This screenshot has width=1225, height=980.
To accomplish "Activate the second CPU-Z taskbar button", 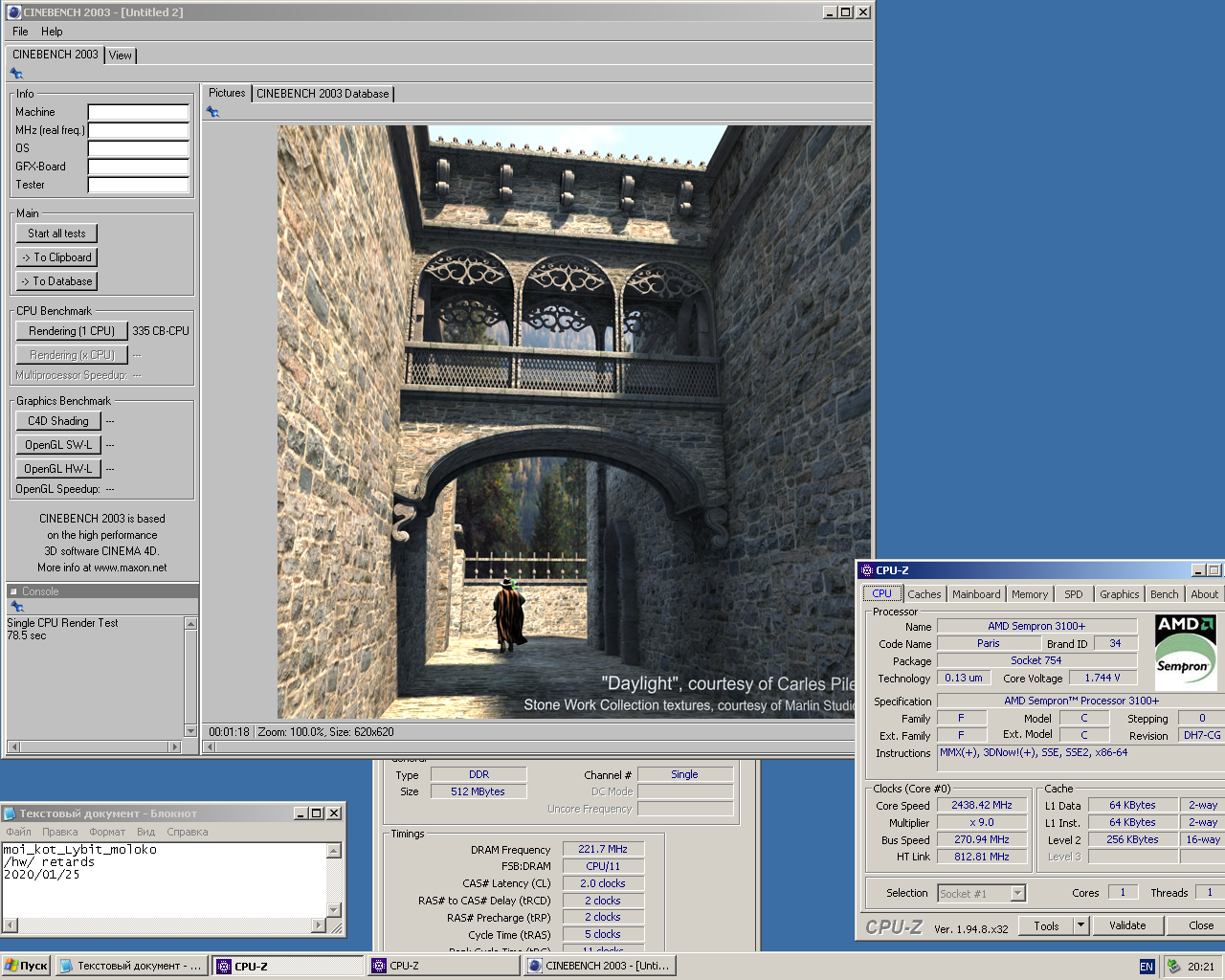I will [x=444, y=966].
